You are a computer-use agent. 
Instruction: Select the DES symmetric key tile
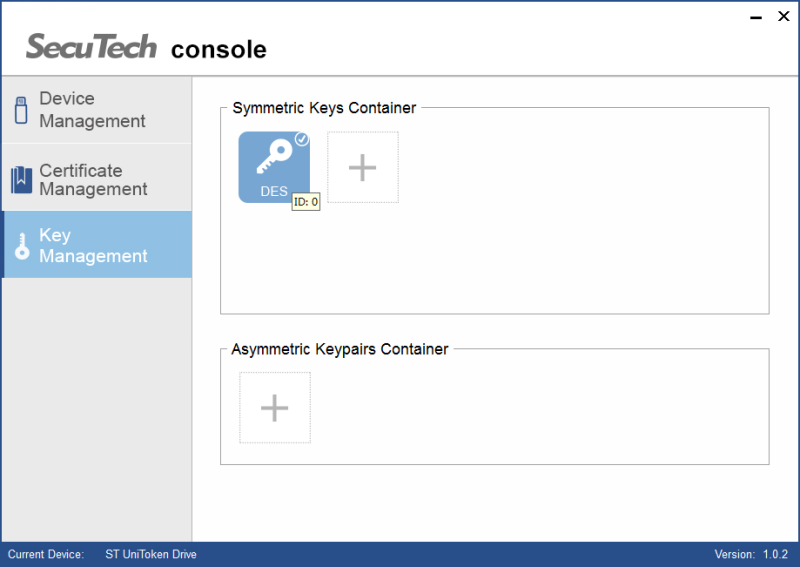tap(274, 167)
